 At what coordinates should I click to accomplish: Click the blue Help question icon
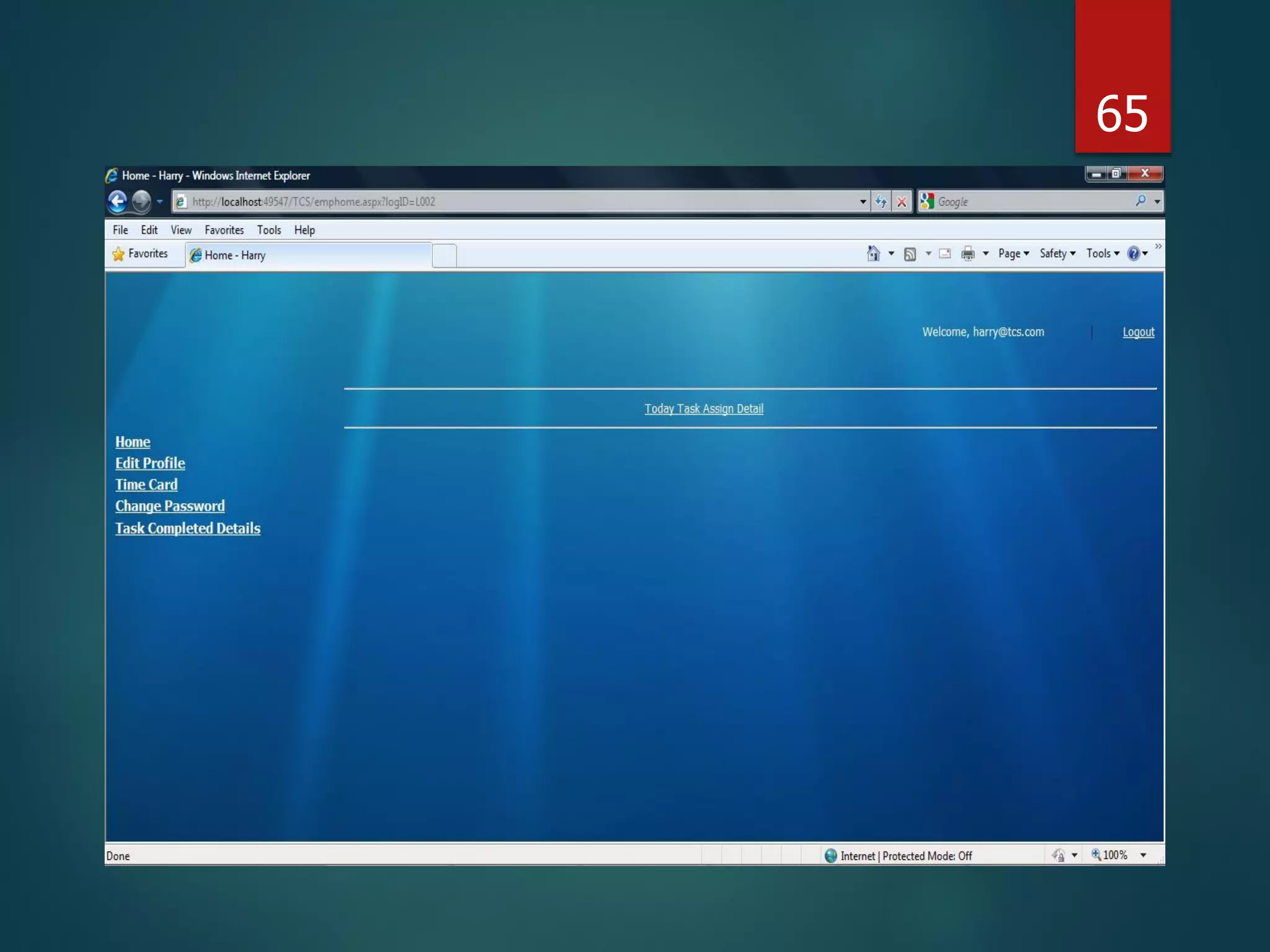point(1133,253)
